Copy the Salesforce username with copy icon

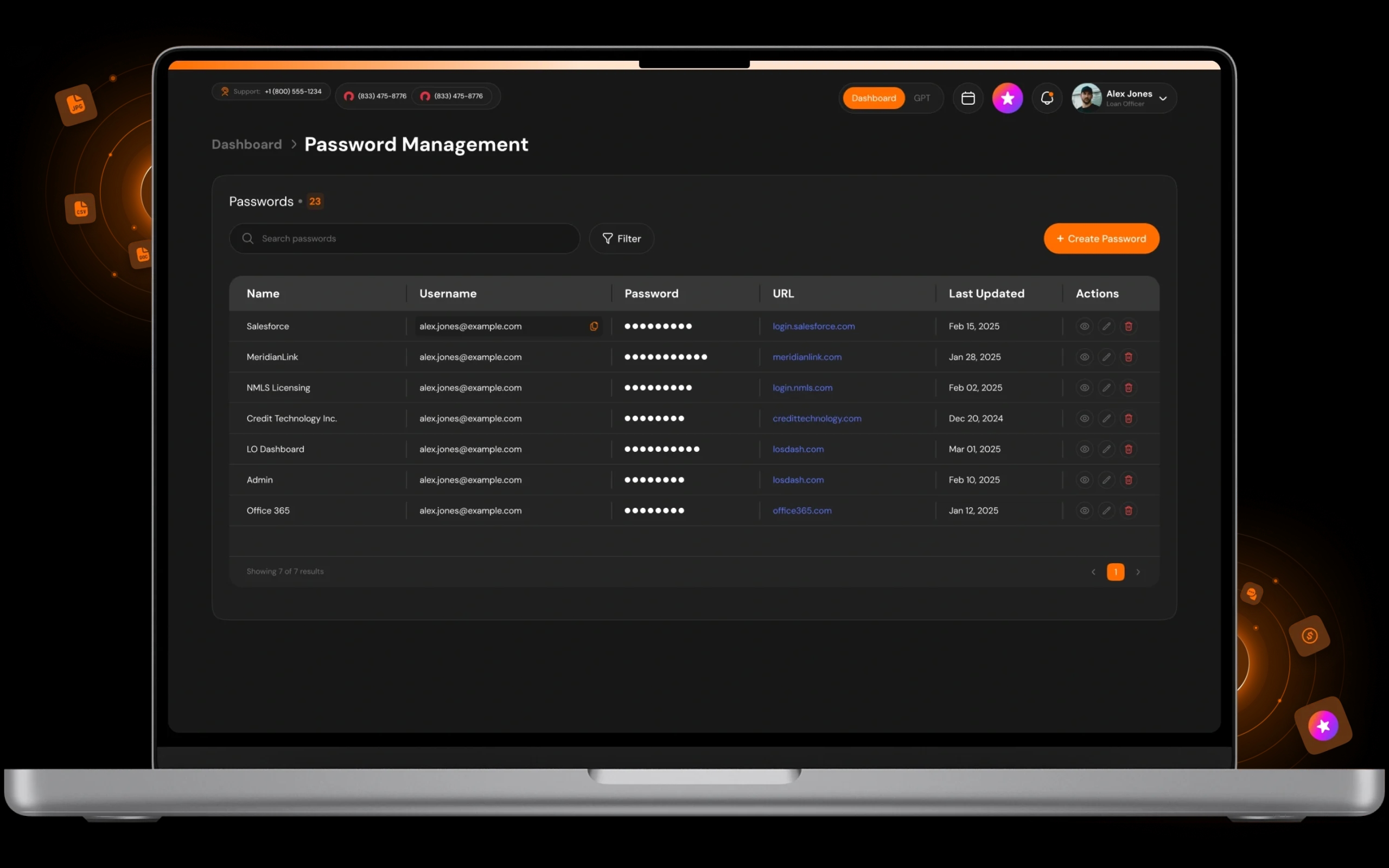(x=594, y=326)
